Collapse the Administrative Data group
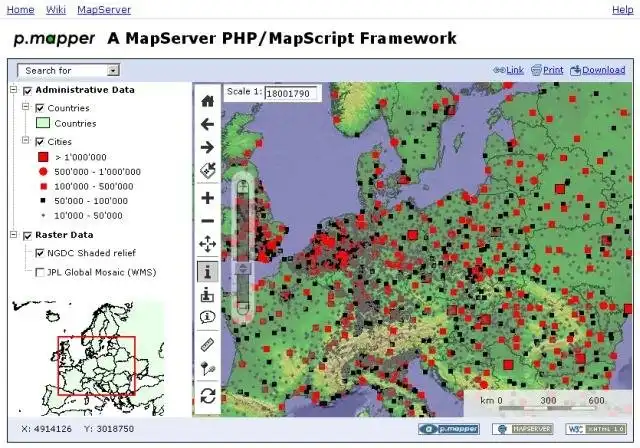The image size is (640, 448). pos(13,89)
